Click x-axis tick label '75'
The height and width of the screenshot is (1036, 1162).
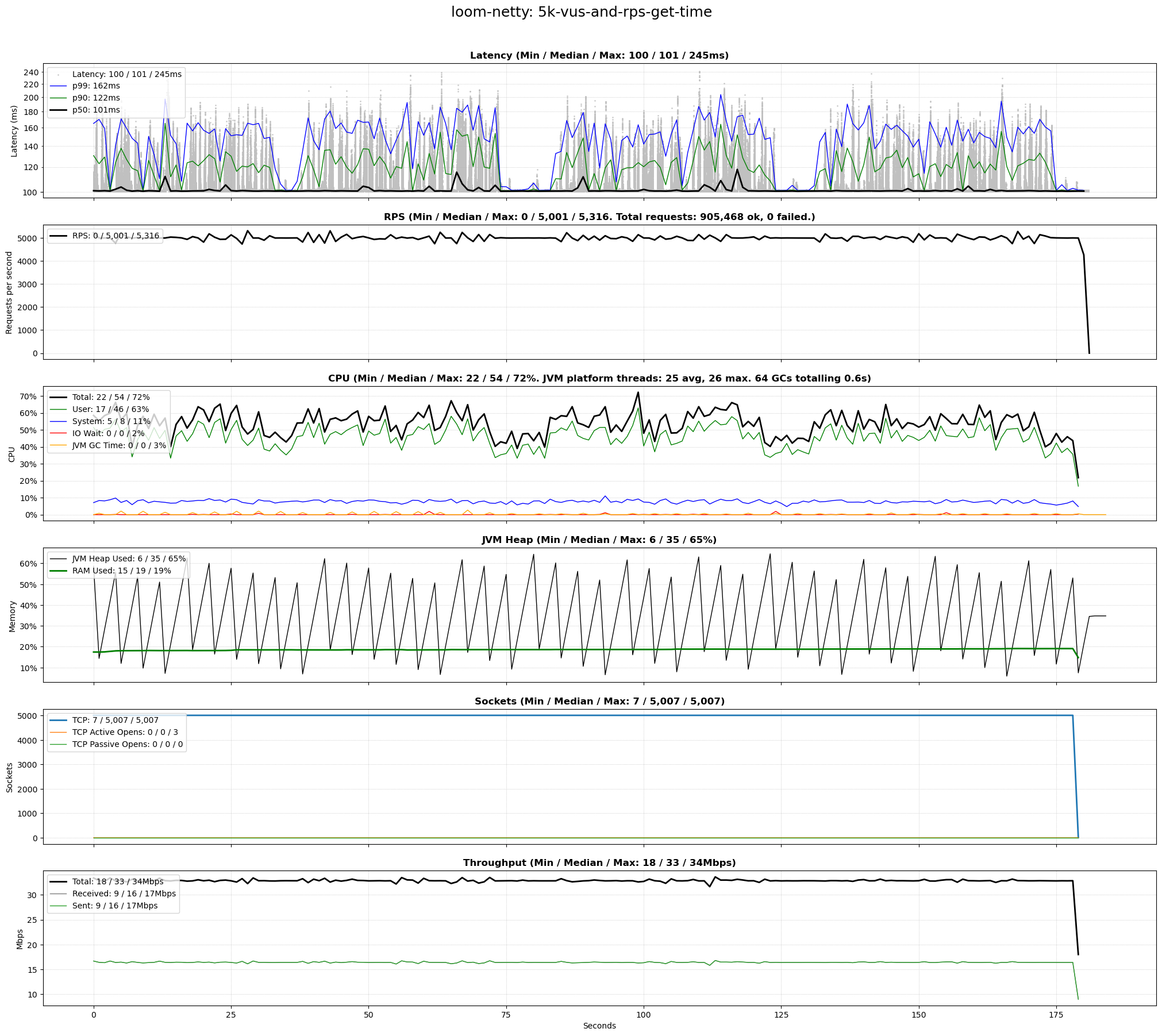(506, 1015)
